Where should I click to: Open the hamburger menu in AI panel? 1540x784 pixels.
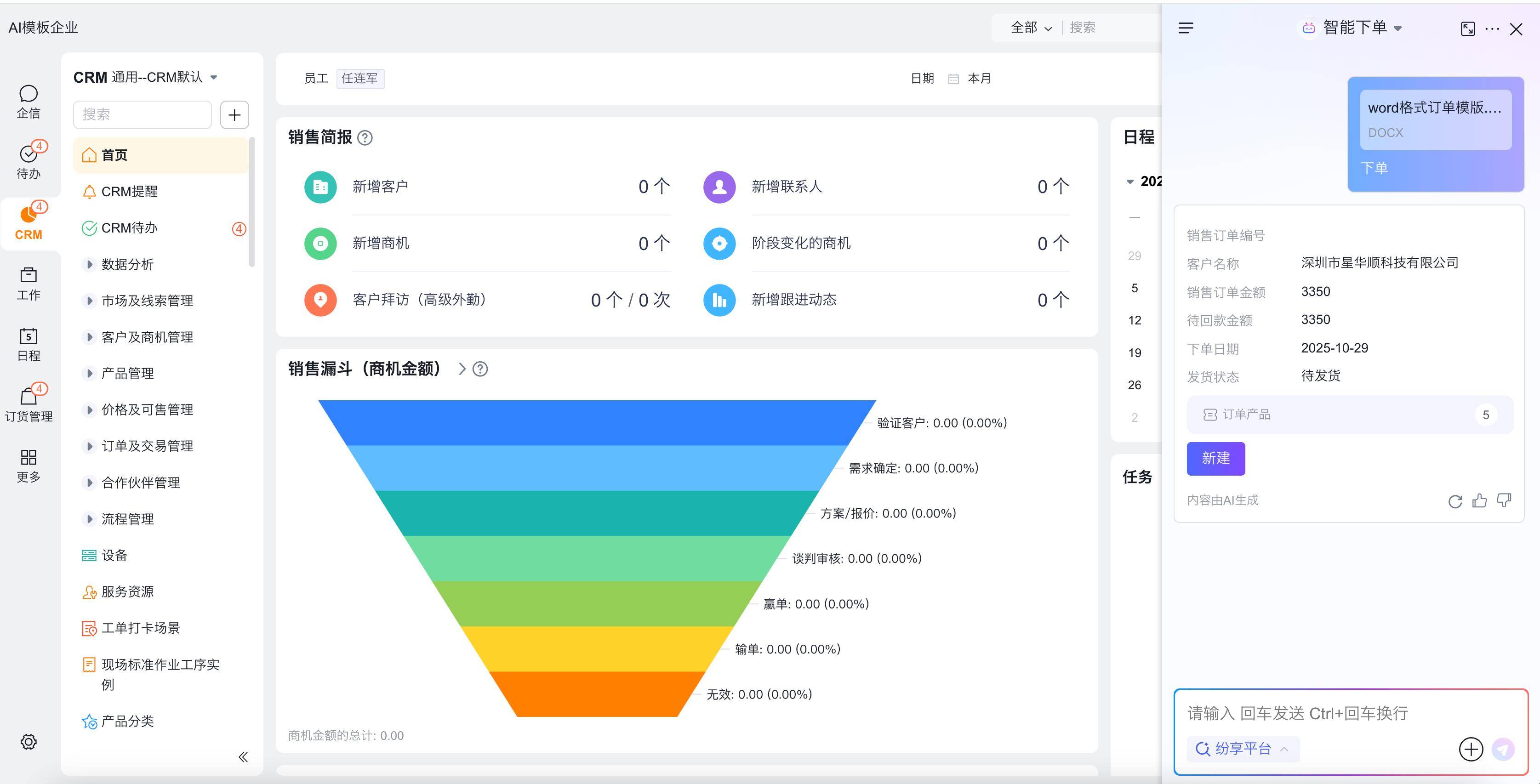[1186, 28]
